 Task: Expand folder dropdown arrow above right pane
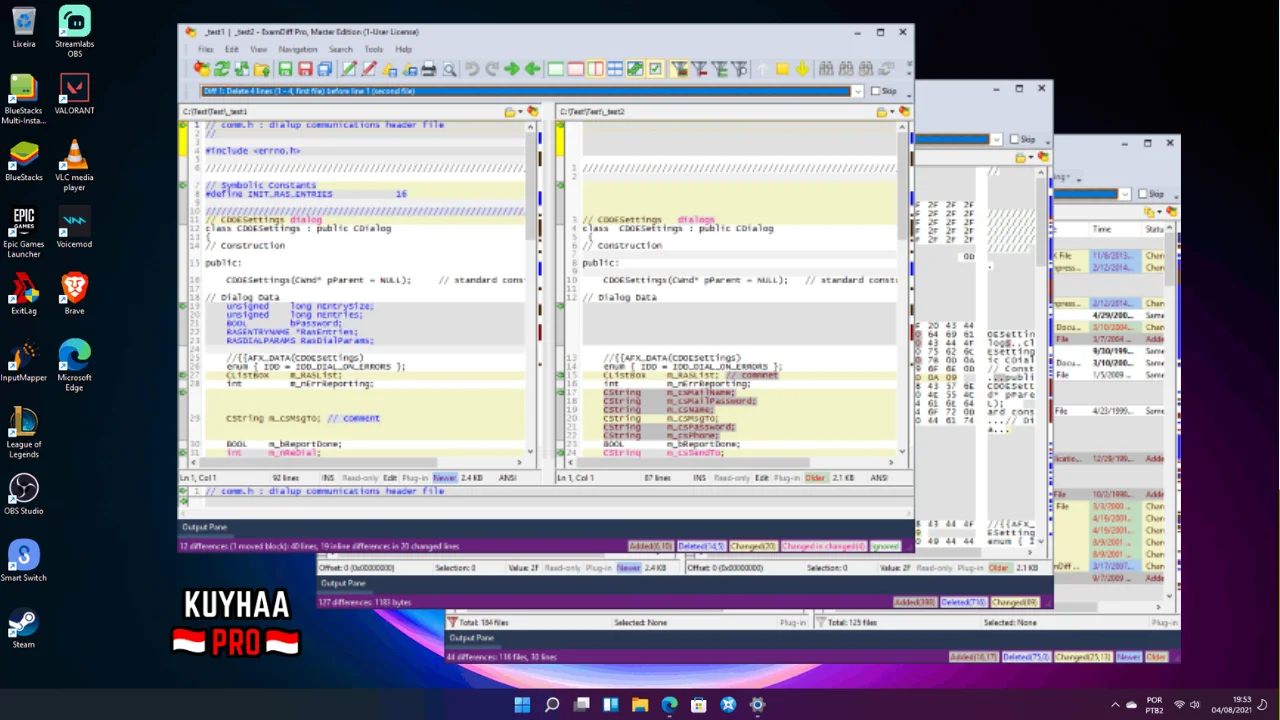click(892, 112)
